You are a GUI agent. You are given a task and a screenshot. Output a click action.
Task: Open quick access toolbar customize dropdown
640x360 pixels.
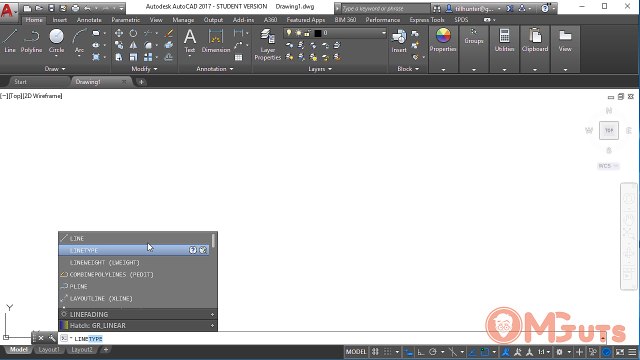(121, 8)
